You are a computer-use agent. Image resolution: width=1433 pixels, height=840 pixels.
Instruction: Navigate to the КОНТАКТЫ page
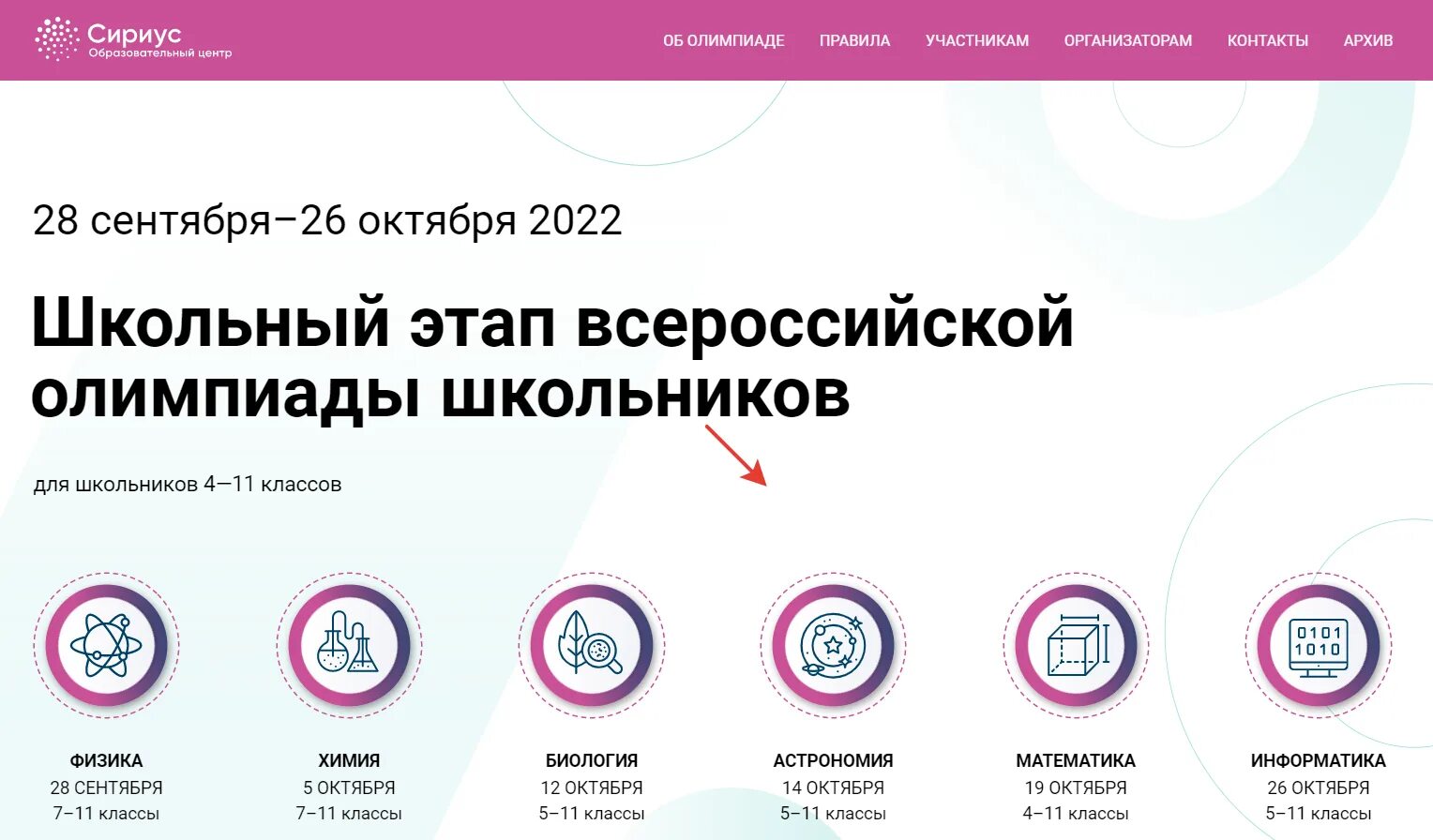(1268, 40)
